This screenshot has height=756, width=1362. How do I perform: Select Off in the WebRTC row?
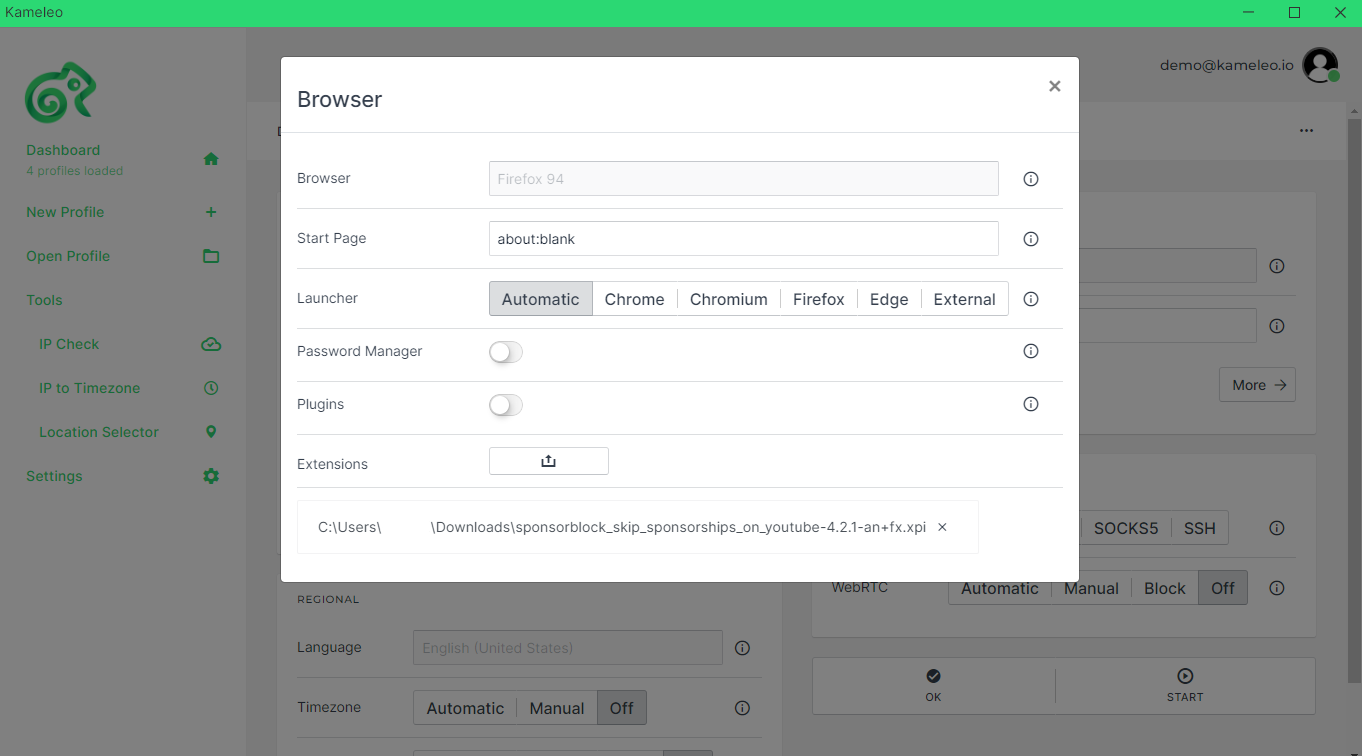[1223, 588]
